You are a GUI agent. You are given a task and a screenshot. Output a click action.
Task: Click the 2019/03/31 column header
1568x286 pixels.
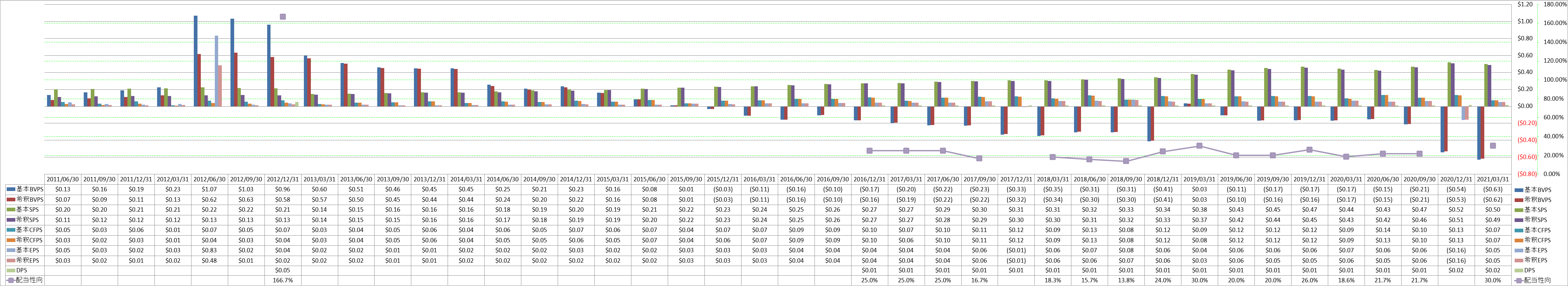coord(1199,180)
